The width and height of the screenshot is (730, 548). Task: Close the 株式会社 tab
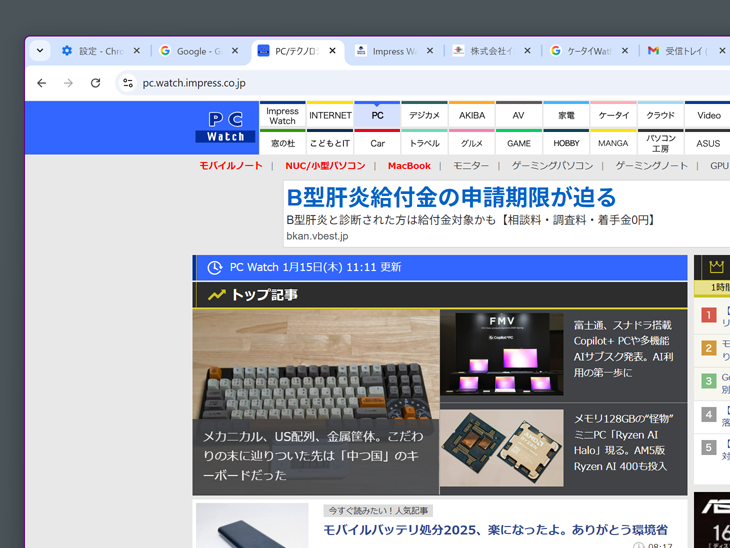pyautogui.click(x=527, y=51)
